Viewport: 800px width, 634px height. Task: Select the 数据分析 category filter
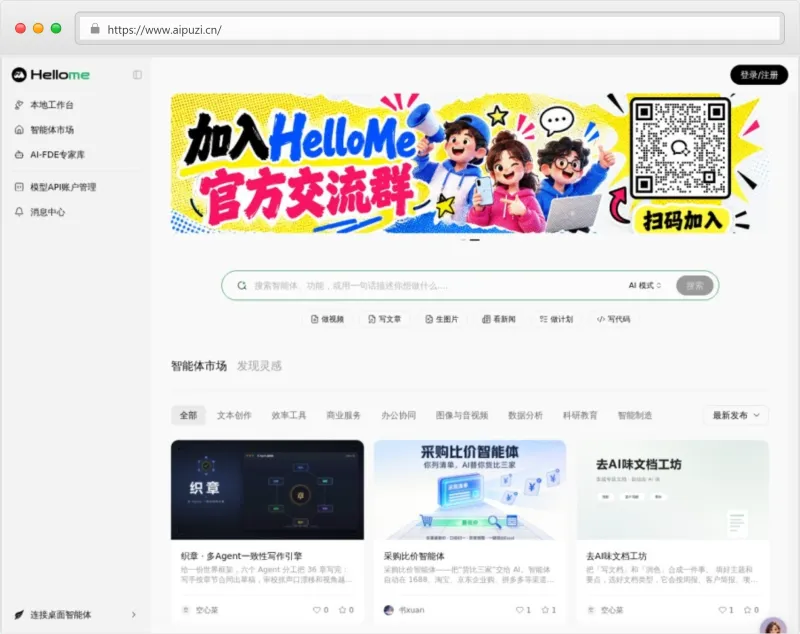coord(526,415)
